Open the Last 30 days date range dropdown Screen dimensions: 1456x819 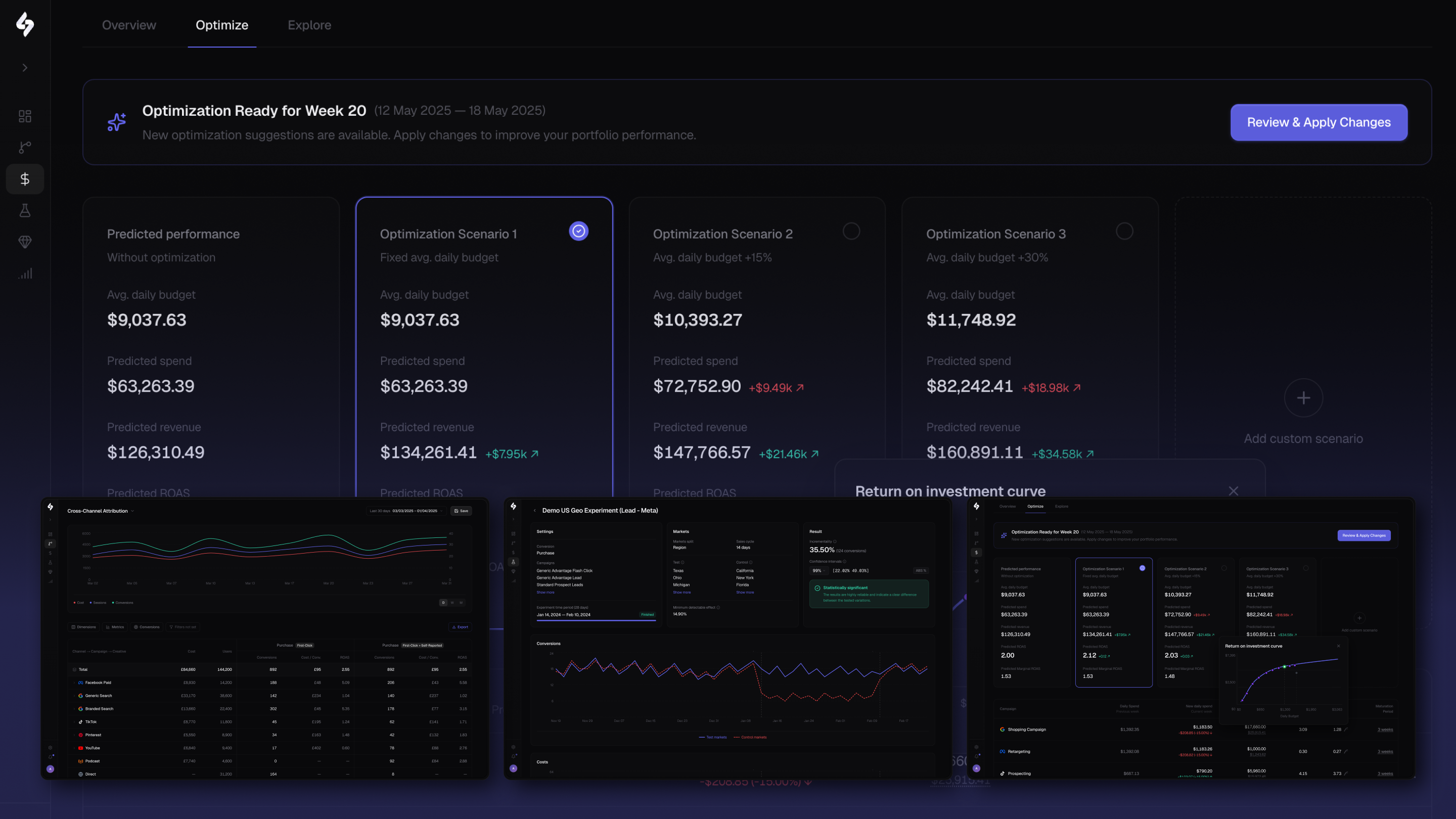404,511
